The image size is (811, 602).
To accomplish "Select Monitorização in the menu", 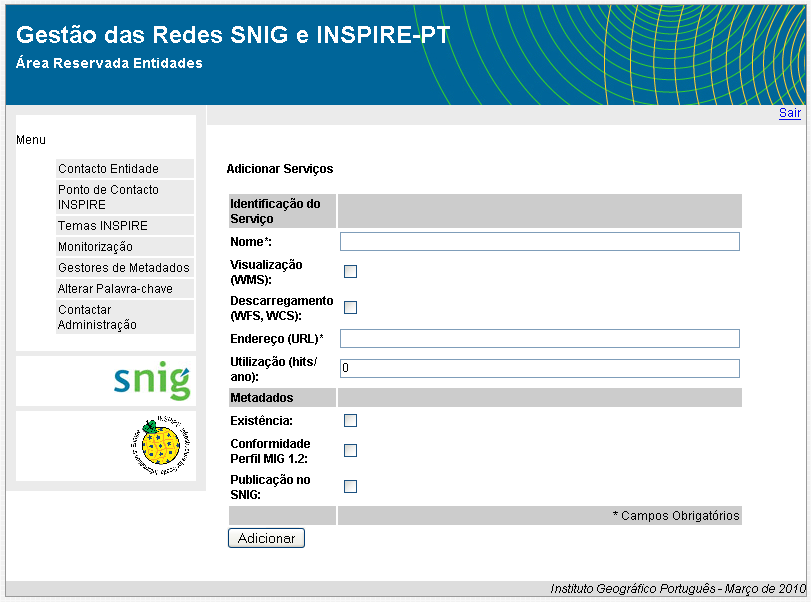I will (x=125, y=247).
